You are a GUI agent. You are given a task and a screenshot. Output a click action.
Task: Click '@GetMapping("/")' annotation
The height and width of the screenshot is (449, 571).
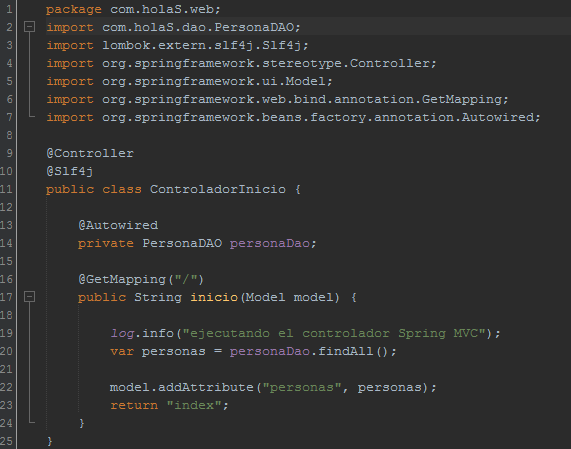coord(141,279)
